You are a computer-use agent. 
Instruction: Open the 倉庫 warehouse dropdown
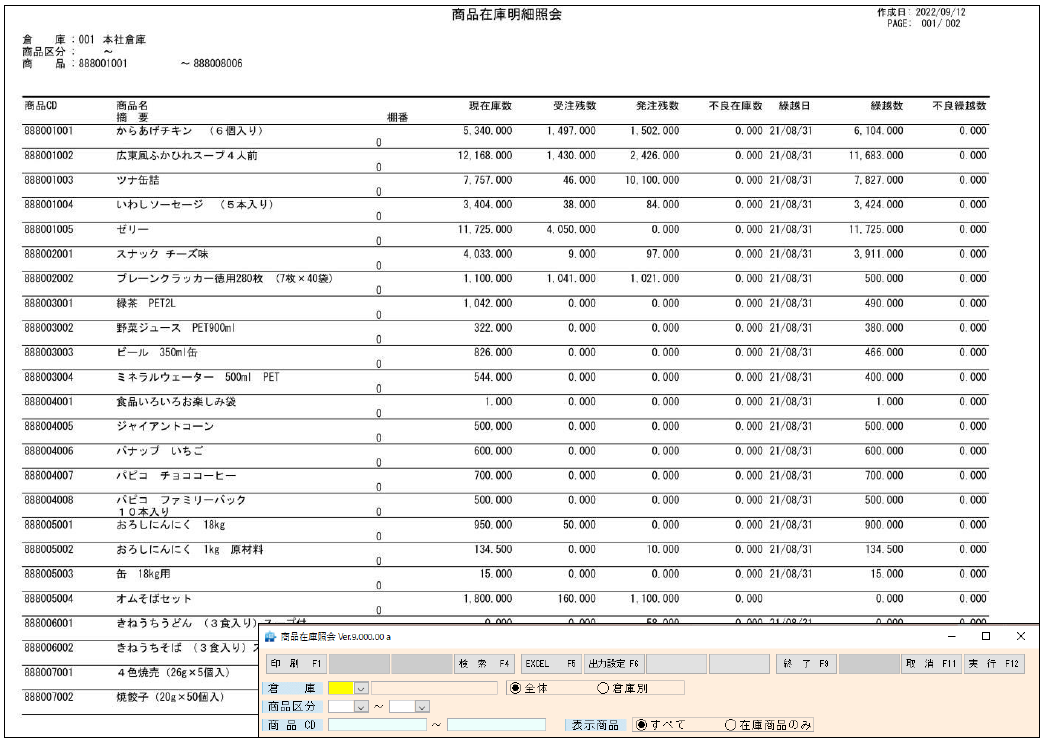tap(359, 688)
